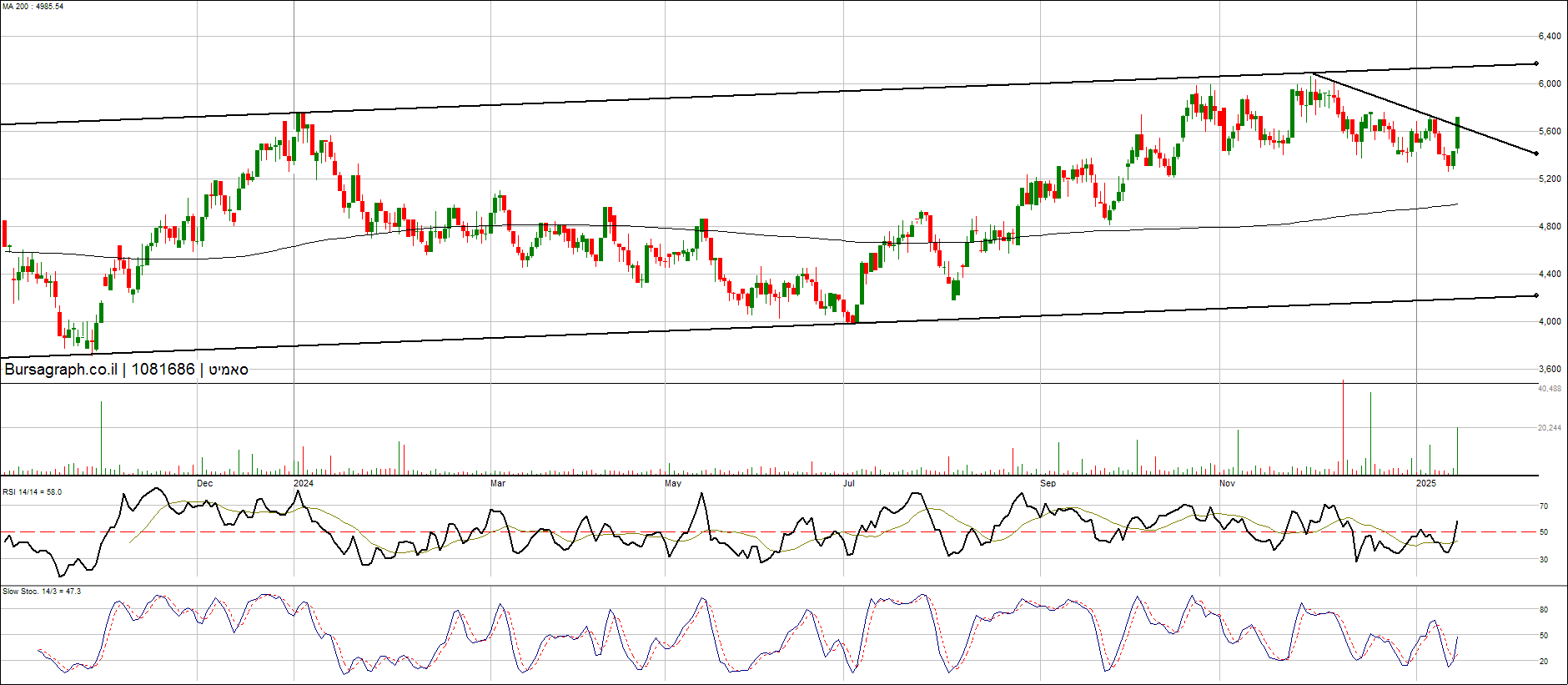This screenshot has height=685, width=1568.
Task: Select the lower channel line end marker
Action: (1535, 295)
